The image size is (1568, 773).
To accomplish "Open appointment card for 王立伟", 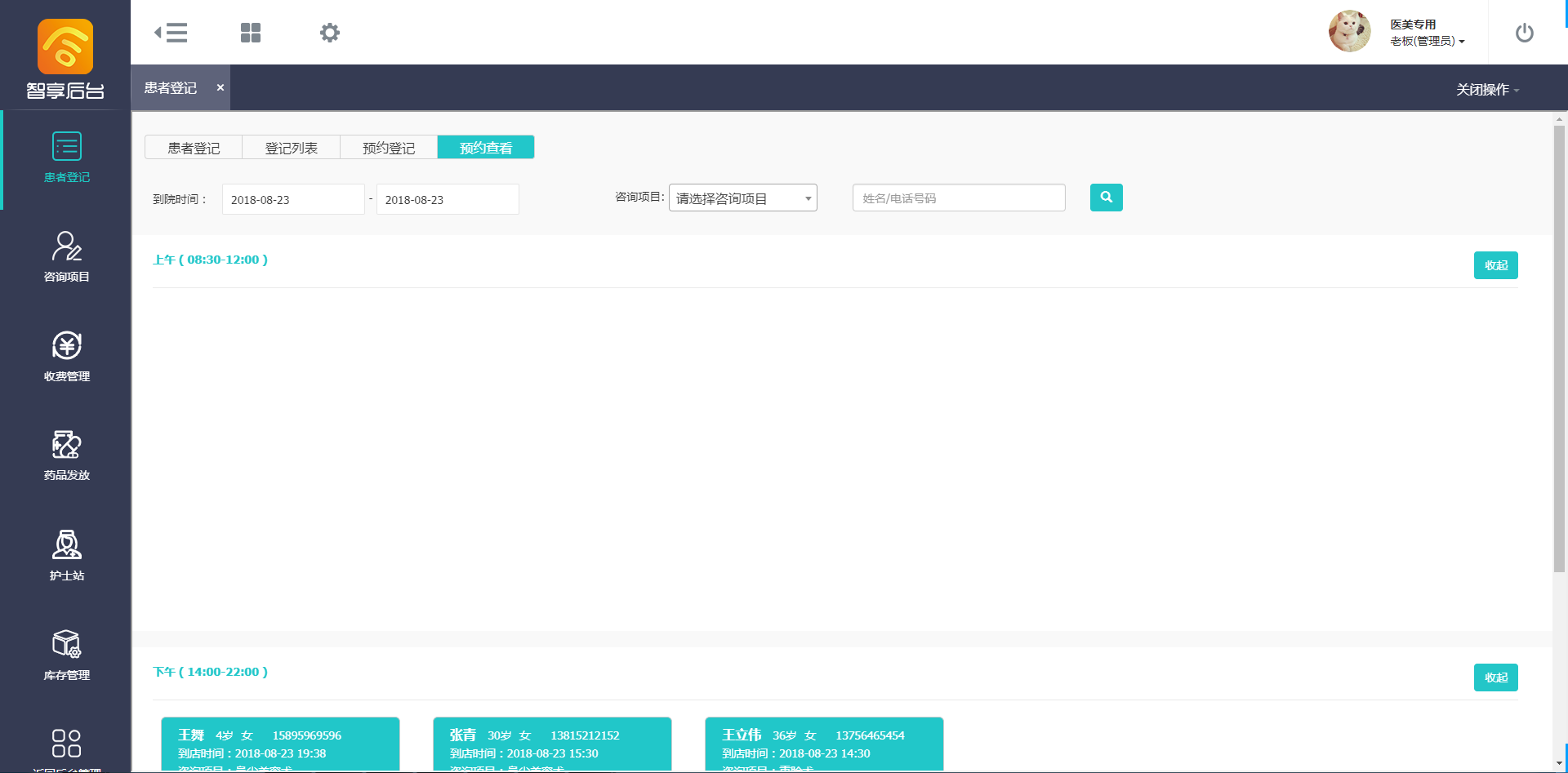I will point(824,744).
